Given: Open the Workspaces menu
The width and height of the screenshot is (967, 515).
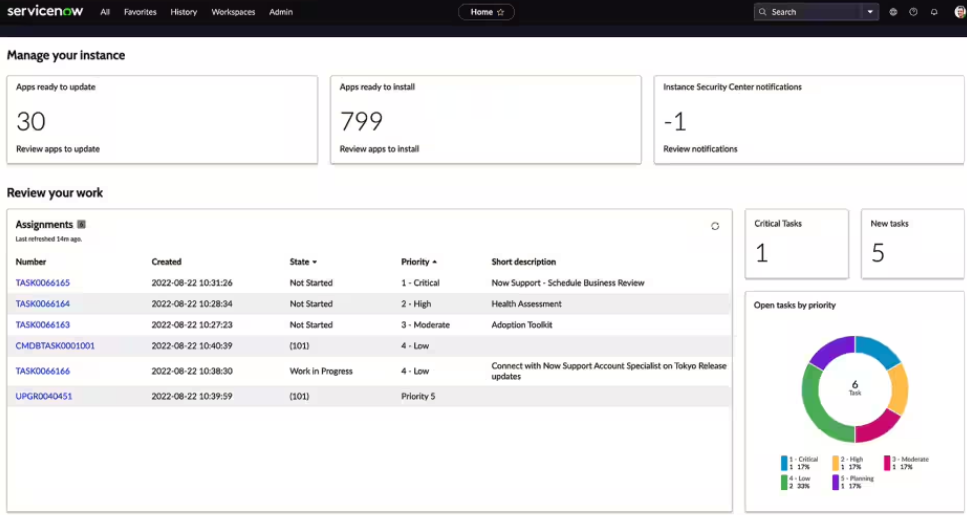Looking at the screenshot, I should click(x=233, y=12).
